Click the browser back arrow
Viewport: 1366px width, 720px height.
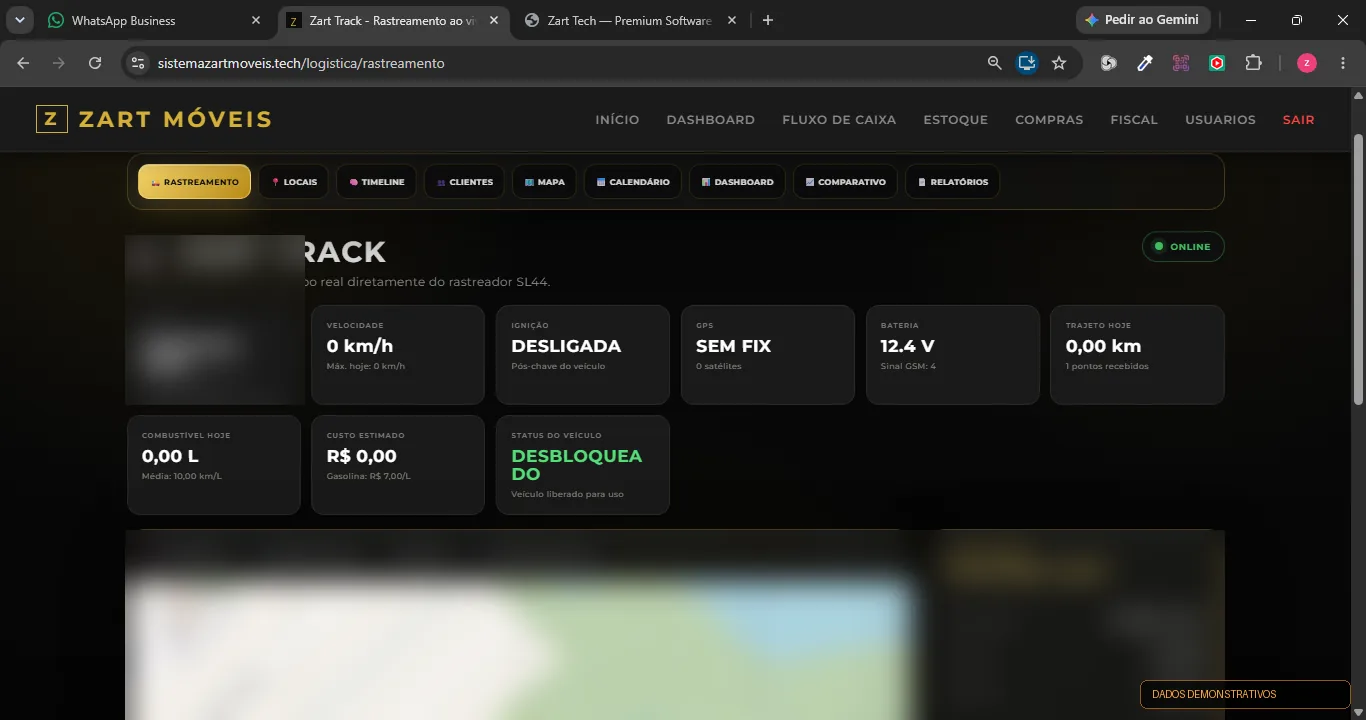(24, 63)
